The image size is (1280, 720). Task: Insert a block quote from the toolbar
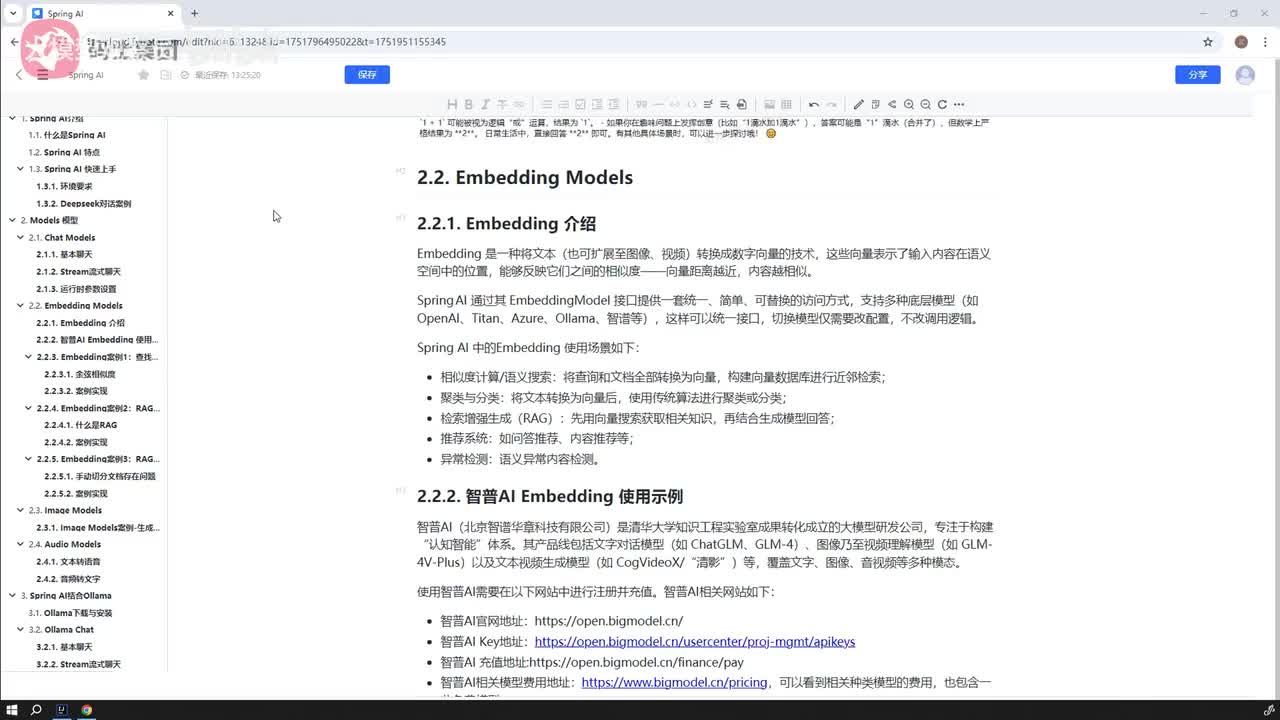click(642, 104)
